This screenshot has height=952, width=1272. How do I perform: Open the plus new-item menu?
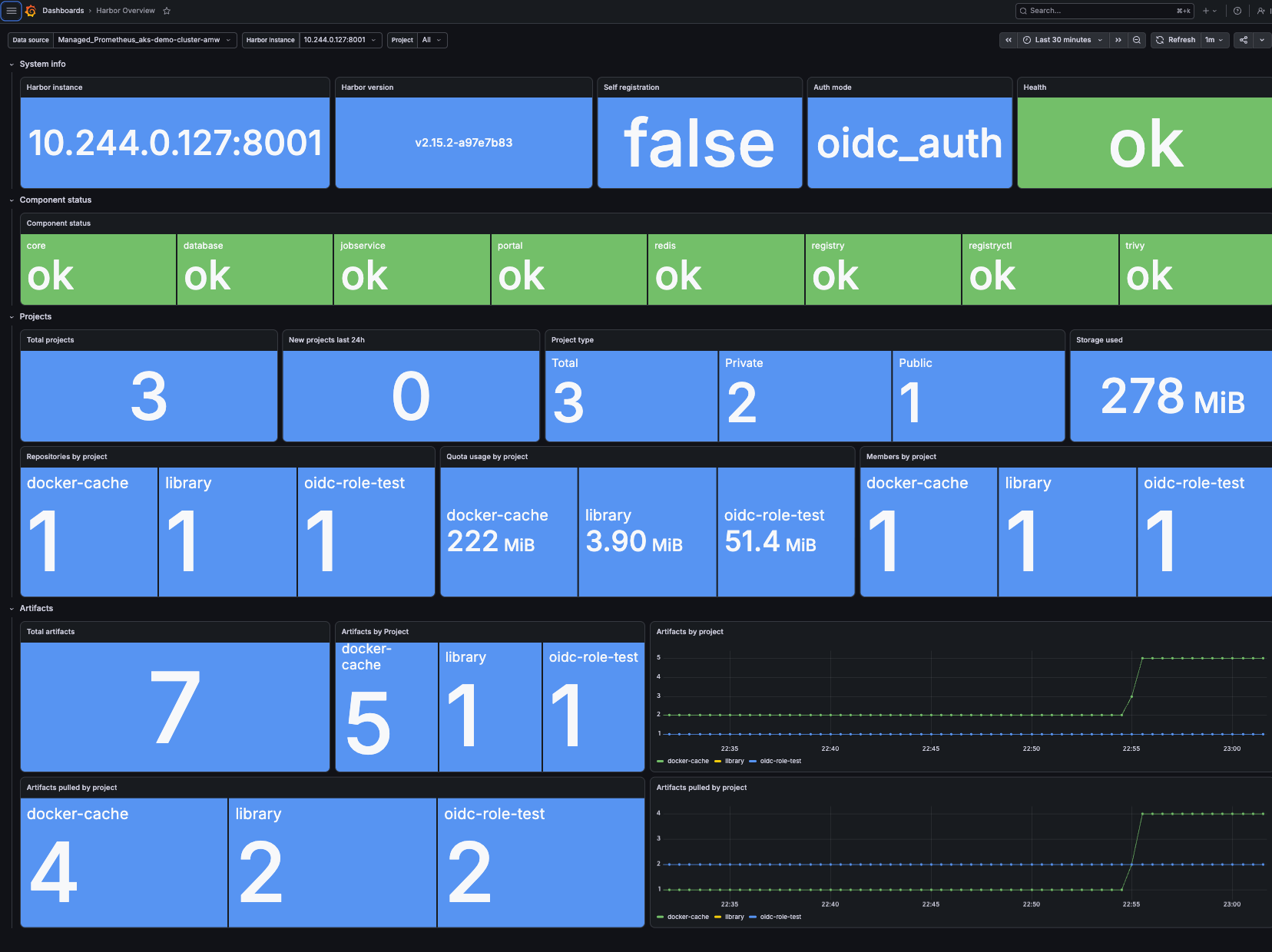[x=1210, y=11]
